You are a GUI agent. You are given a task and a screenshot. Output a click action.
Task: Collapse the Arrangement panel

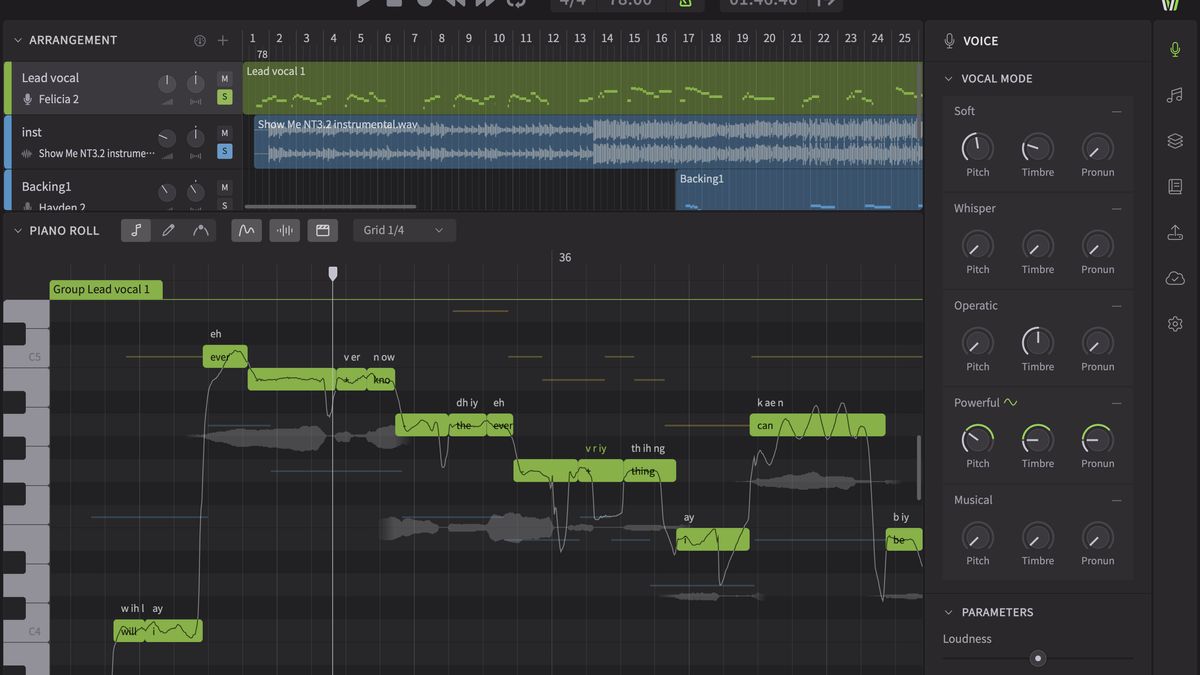18,40
